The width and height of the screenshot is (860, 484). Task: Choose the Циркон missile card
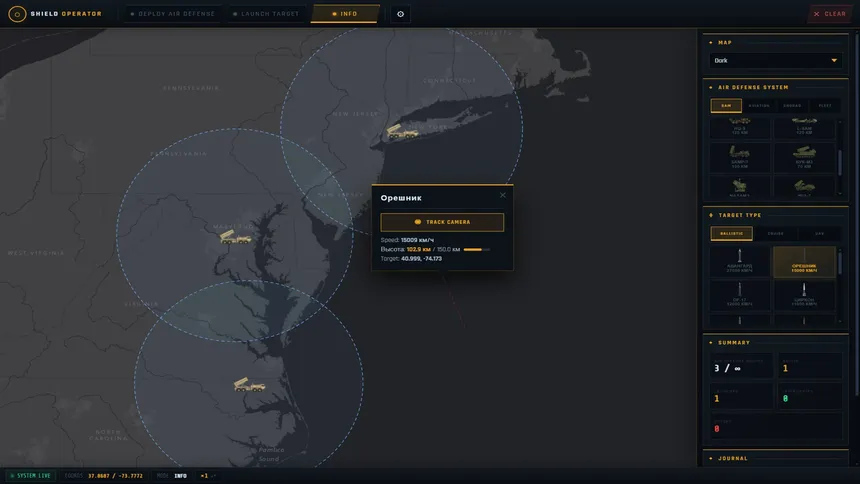click(804, 295)
